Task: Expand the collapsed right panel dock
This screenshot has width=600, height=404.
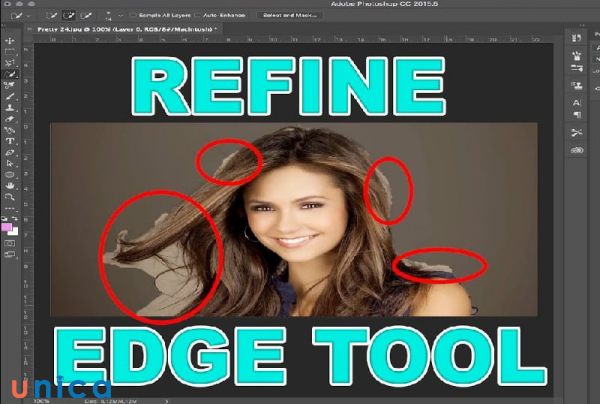Action: (582, 25)
